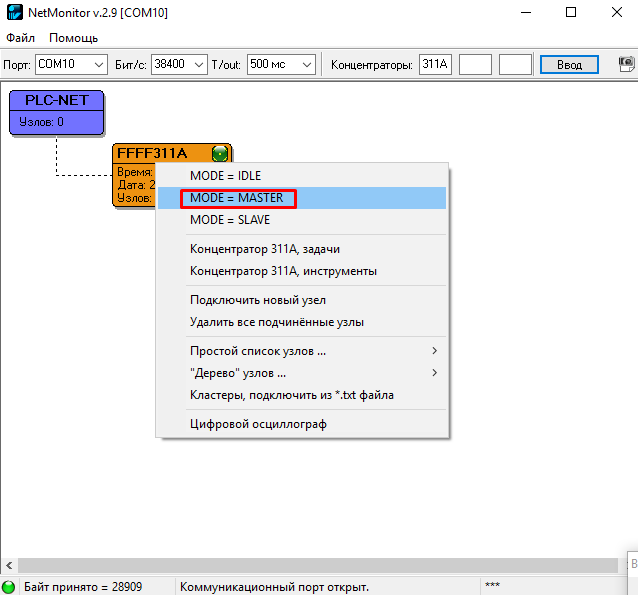Select the FFFF311A concentrator node title
Viewport: 638px width, 595px height.
coord(152,153)
